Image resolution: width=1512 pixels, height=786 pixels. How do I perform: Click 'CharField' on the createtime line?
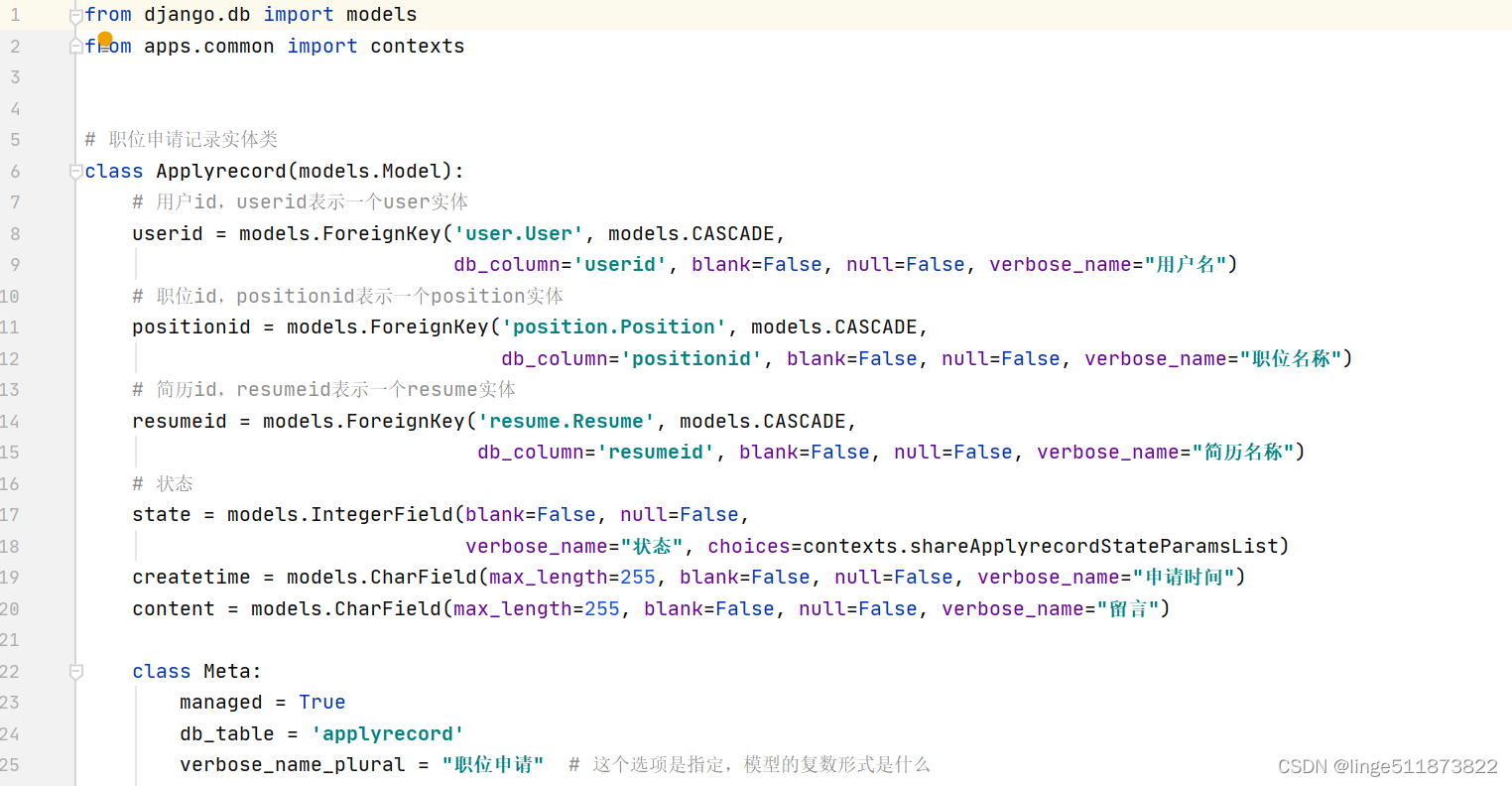(x=424, y=578)
